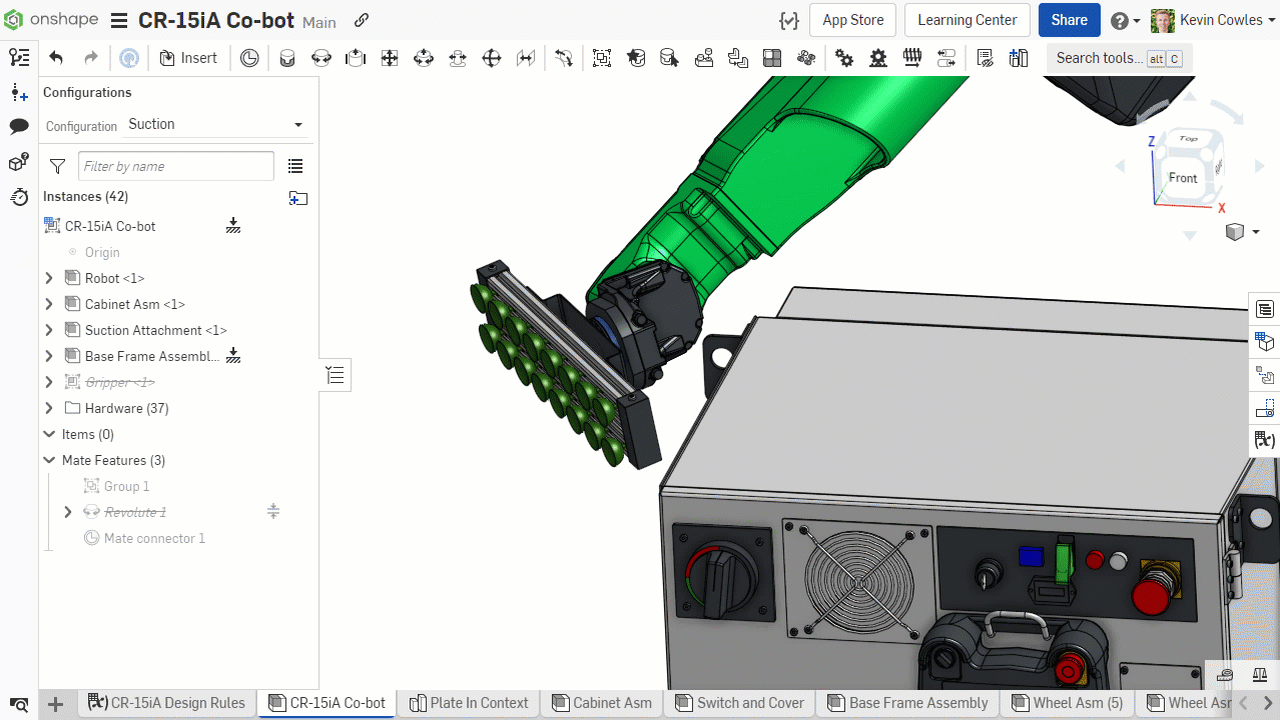Open the comments speech-bubble icon
This screenshot has height=720, width=1280.
coord(19,126)
